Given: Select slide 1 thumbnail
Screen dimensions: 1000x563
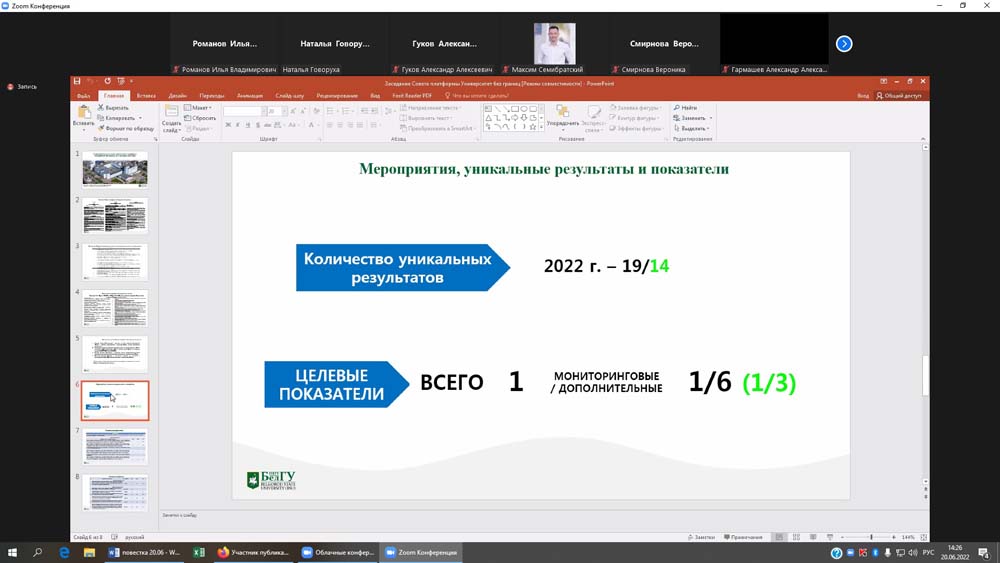Looking at the screenshot, I should pos(115,169).
